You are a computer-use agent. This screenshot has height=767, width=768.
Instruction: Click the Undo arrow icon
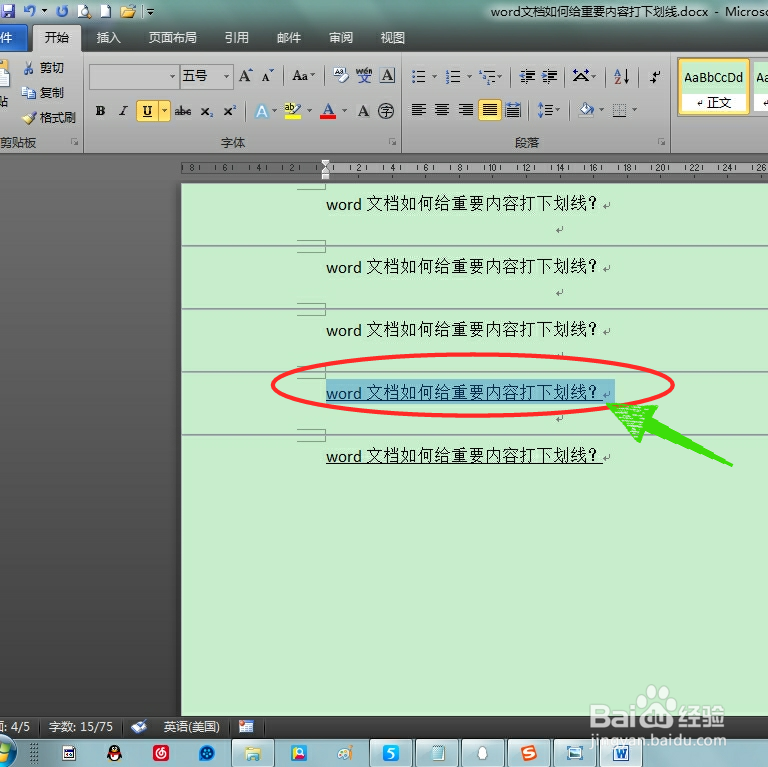coord(30,11)
